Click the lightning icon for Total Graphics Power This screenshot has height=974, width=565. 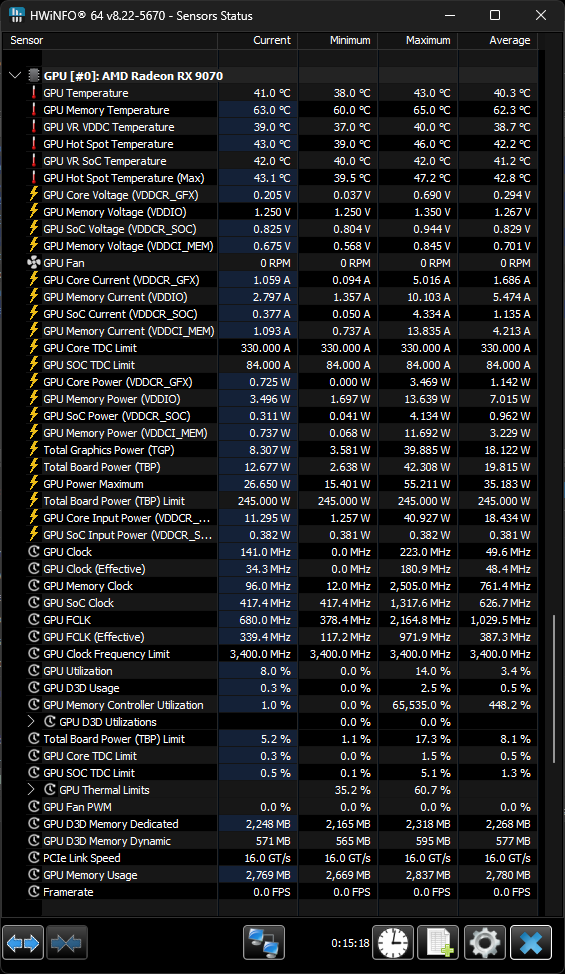click(x=34, y=450)
